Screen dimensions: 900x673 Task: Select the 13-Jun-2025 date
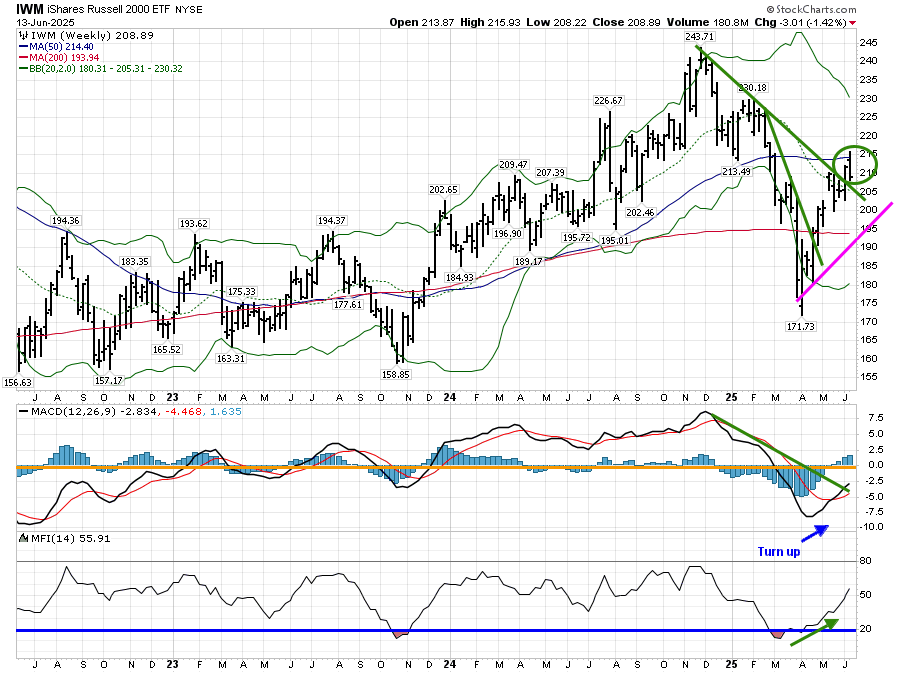45,23
